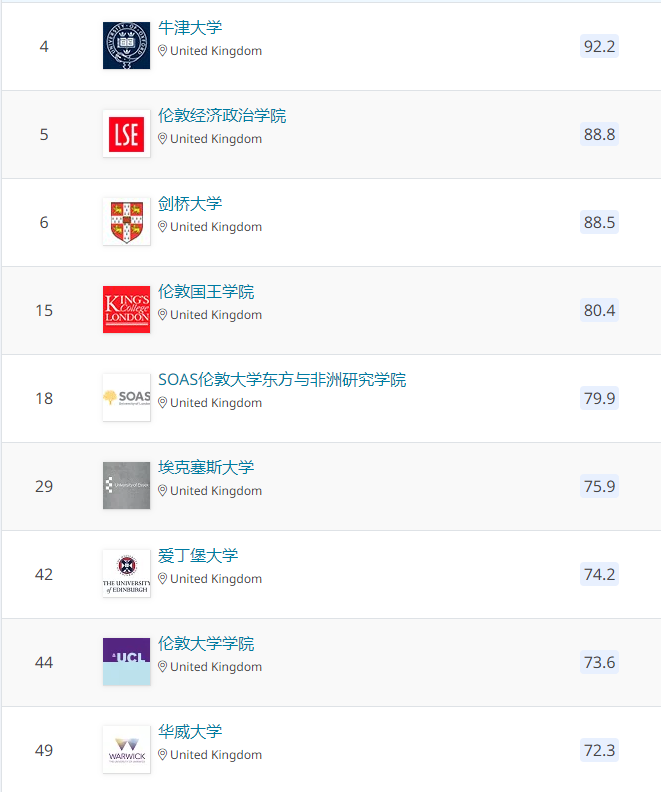
Task: Open SOAS伦敦大学东方与非洲研究学院 link
Action: coord(282,380)
